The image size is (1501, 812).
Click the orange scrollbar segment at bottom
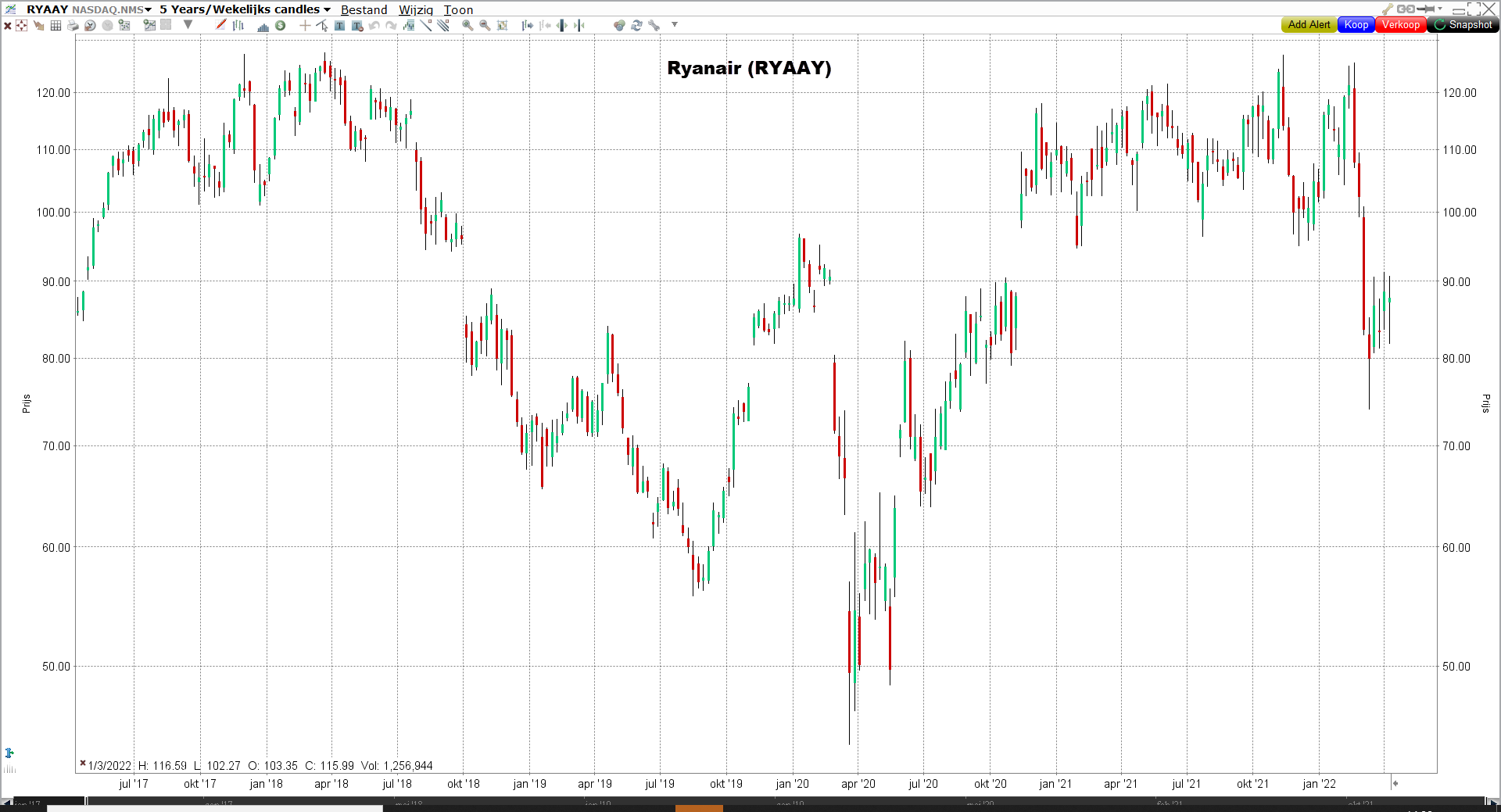[x=699, y=808]
